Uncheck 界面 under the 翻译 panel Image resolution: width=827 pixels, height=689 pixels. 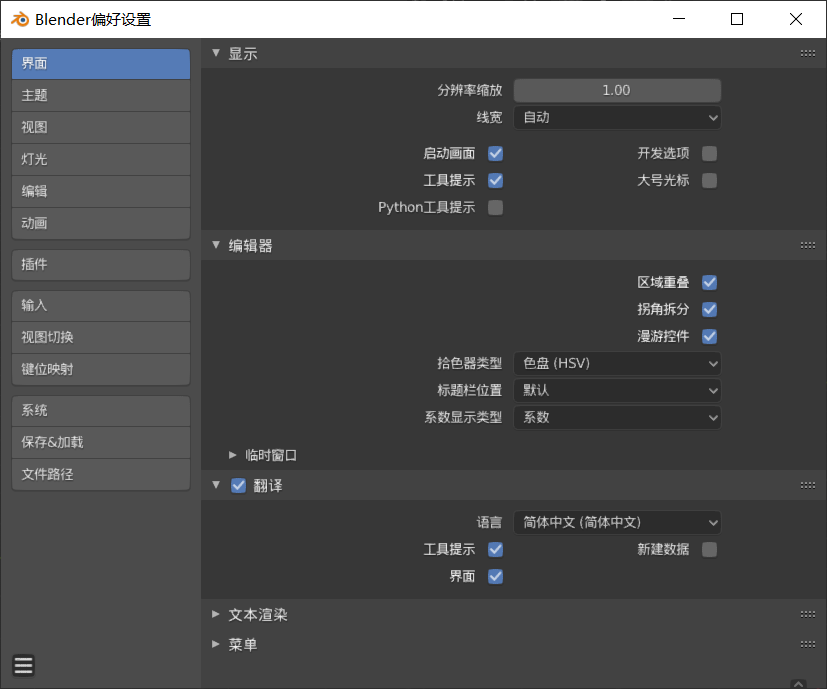495,576
